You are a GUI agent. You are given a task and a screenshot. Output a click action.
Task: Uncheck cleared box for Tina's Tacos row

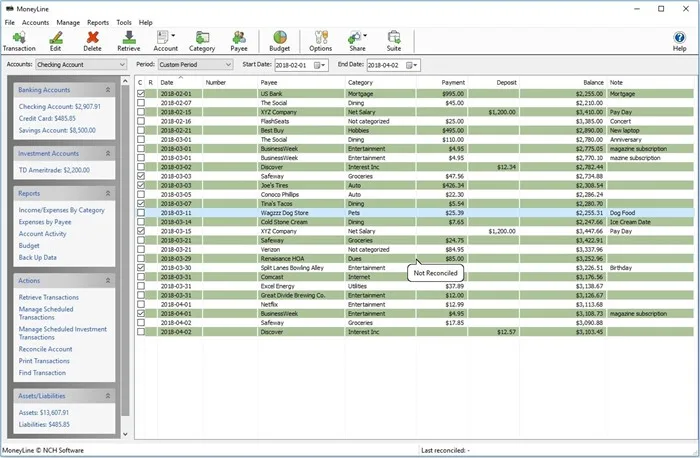(x=141, y=204)
